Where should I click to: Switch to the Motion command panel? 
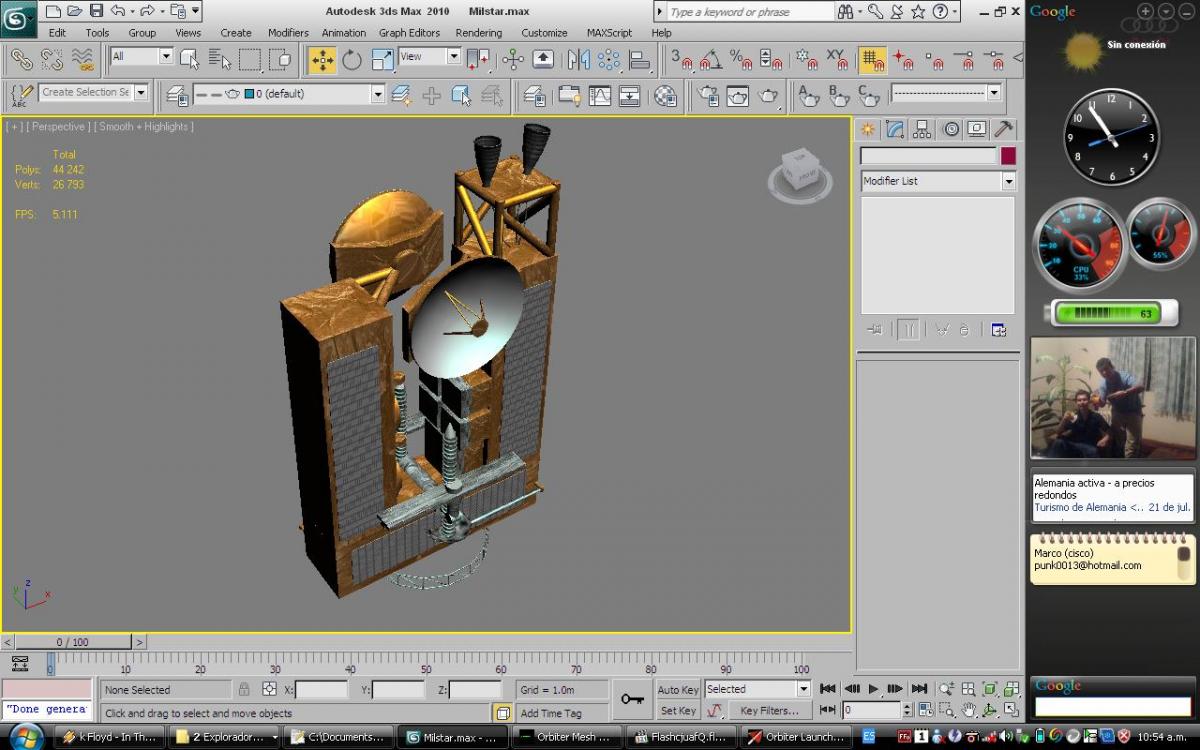[950, 129]
